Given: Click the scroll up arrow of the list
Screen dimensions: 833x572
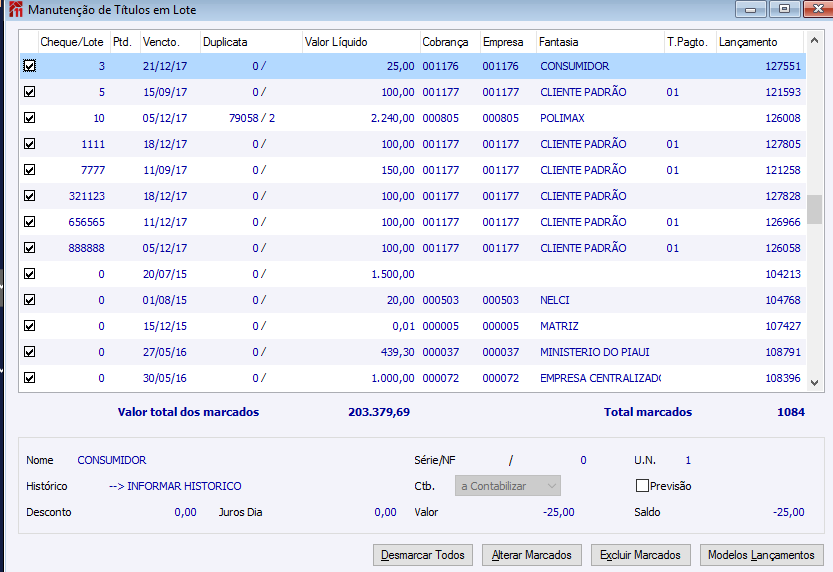Looking at the screenshot, I should point(814,40).
